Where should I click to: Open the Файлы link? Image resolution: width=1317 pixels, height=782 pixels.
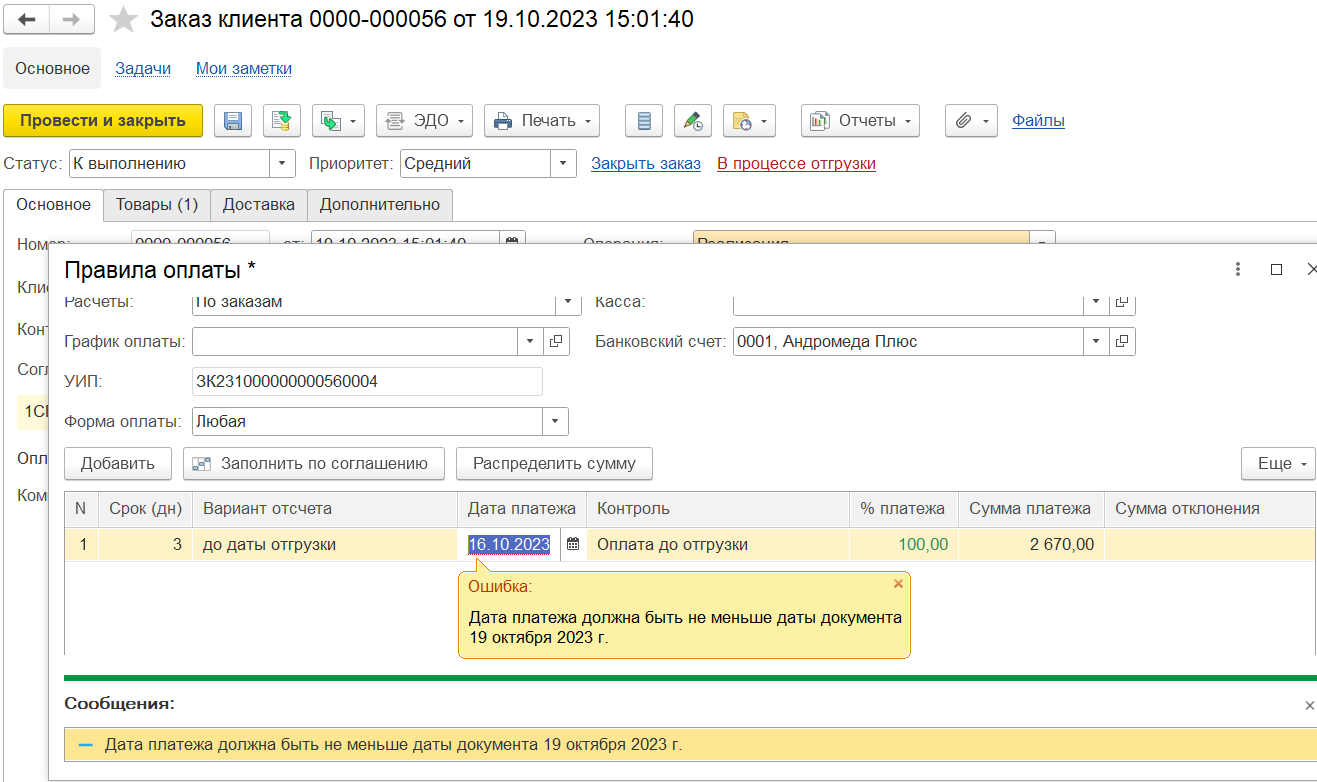pos(1038,121)
